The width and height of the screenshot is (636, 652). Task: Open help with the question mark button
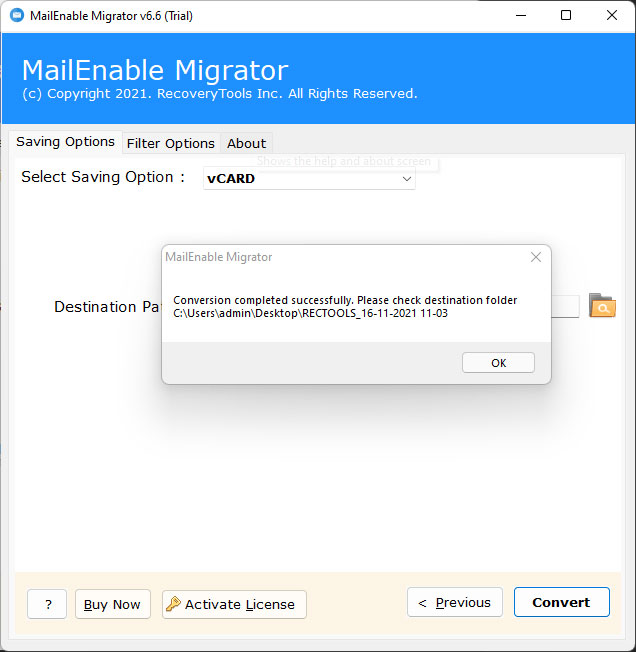(x=47, y=604)
